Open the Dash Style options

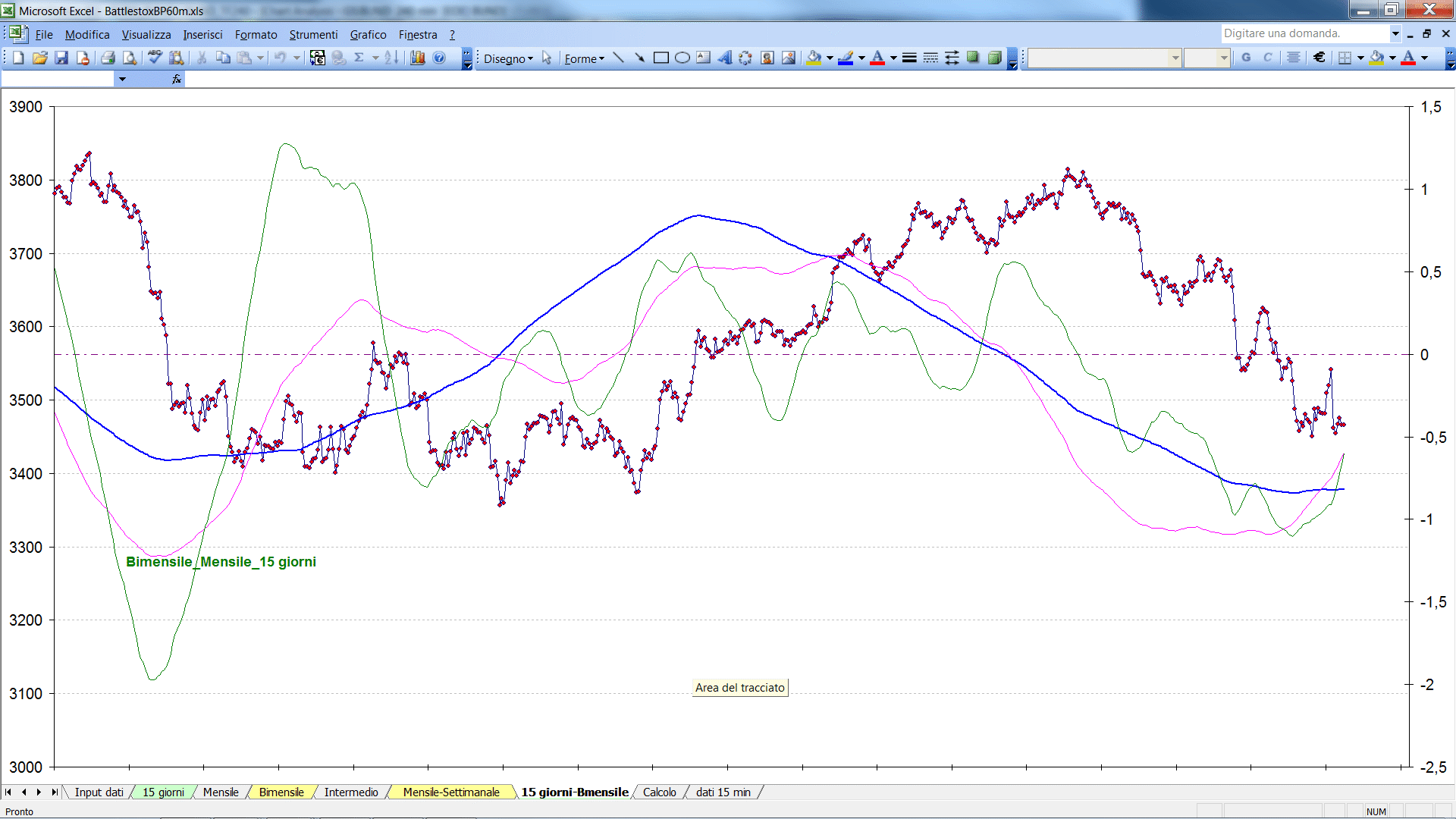[x=930, y=58]
